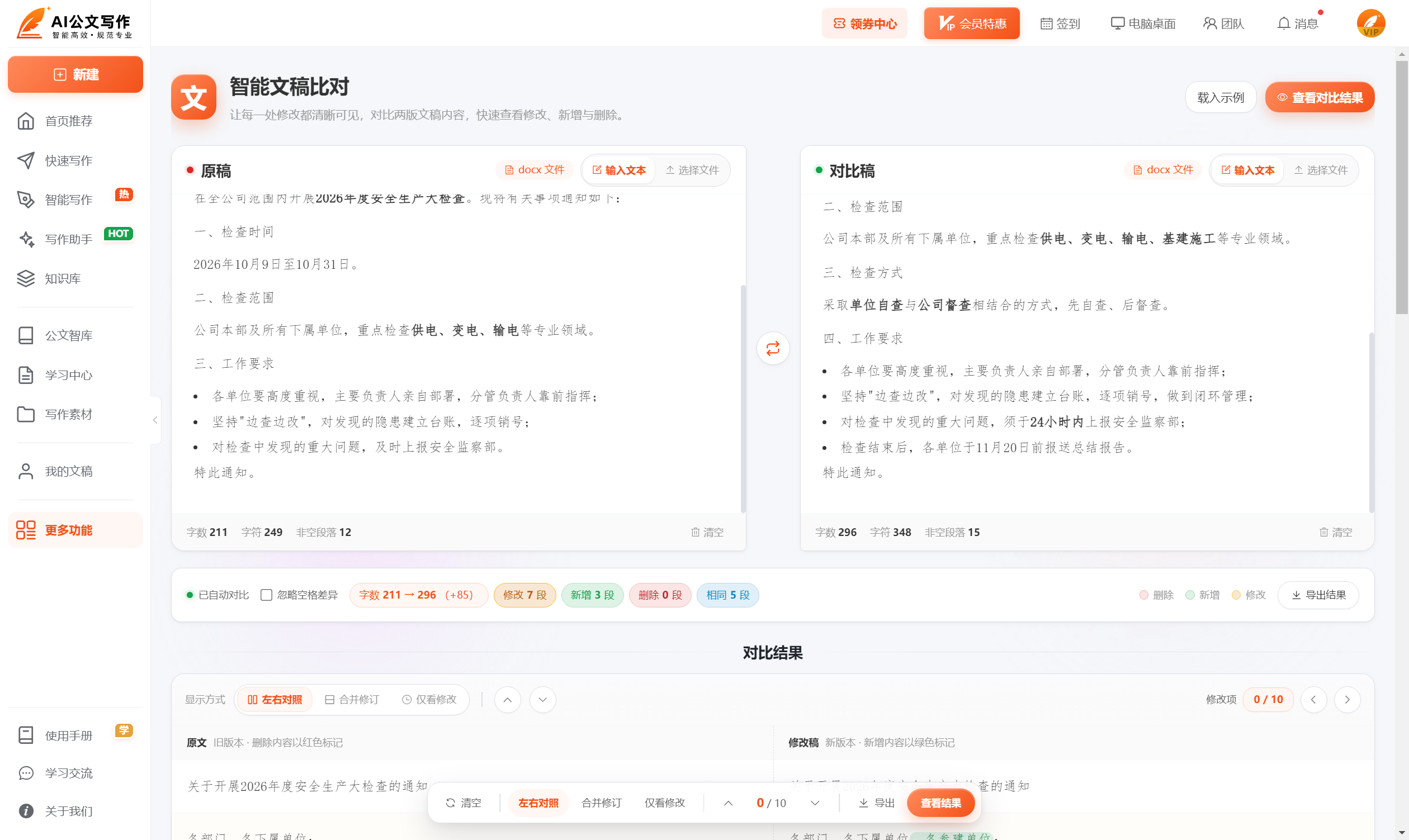Click docx 文件 in the 原稿 panel
Screen dimensions: 1409x840
(x=534, y=170)
